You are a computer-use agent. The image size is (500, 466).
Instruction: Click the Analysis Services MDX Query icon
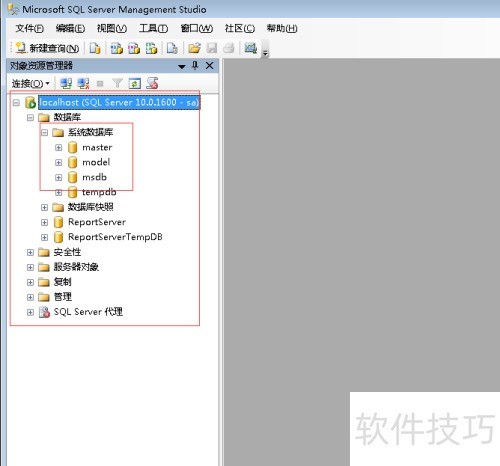coord(117,48)
